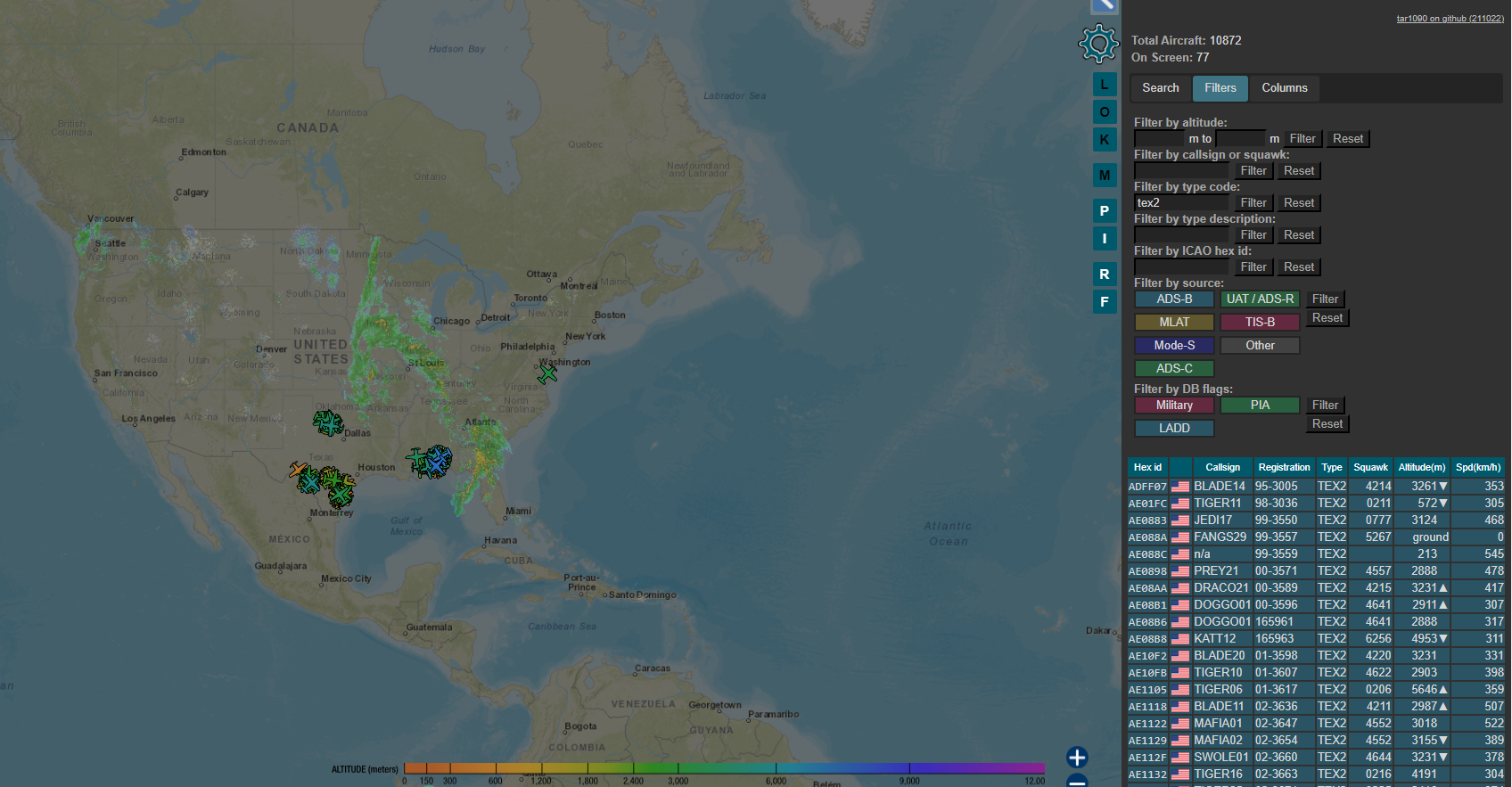Click the US flag in FANGS29 row
1512x787 pixels.
pyautogui.click(x=1180, y=537)
